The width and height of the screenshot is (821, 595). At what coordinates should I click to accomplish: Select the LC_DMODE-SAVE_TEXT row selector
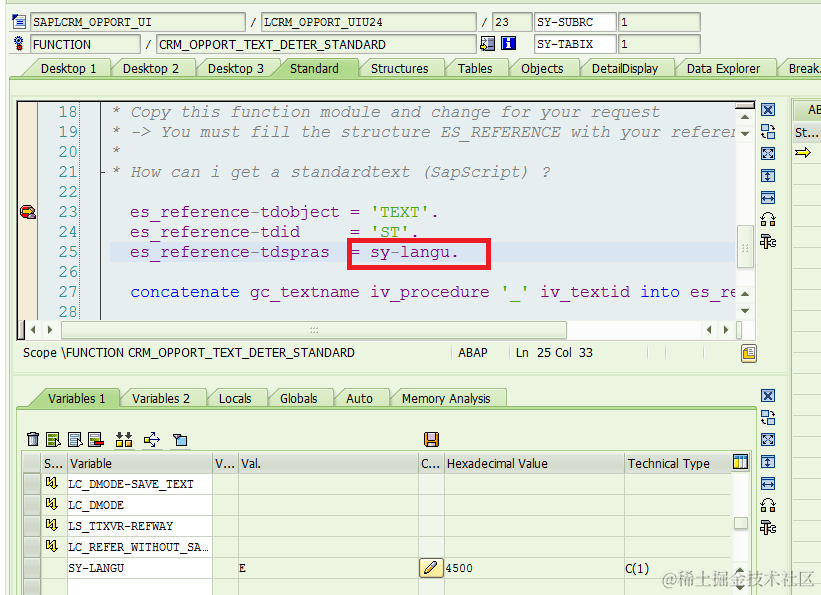pos(32,483)
